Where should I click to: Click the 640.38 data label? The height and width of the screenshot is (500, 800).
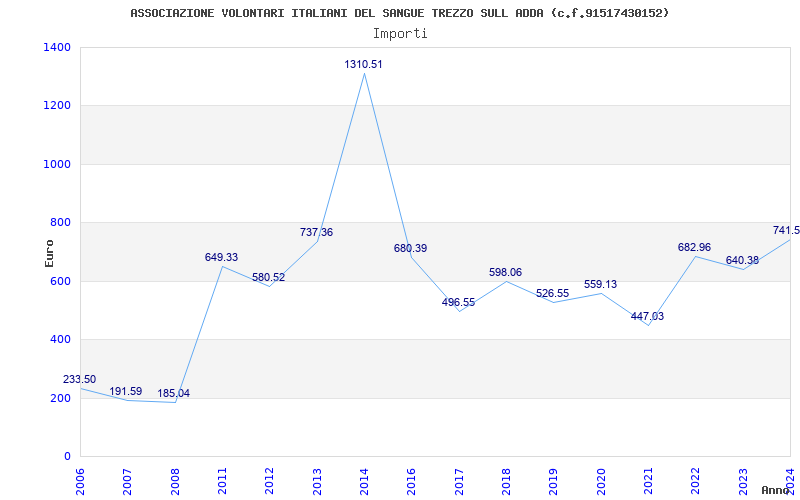742,260
